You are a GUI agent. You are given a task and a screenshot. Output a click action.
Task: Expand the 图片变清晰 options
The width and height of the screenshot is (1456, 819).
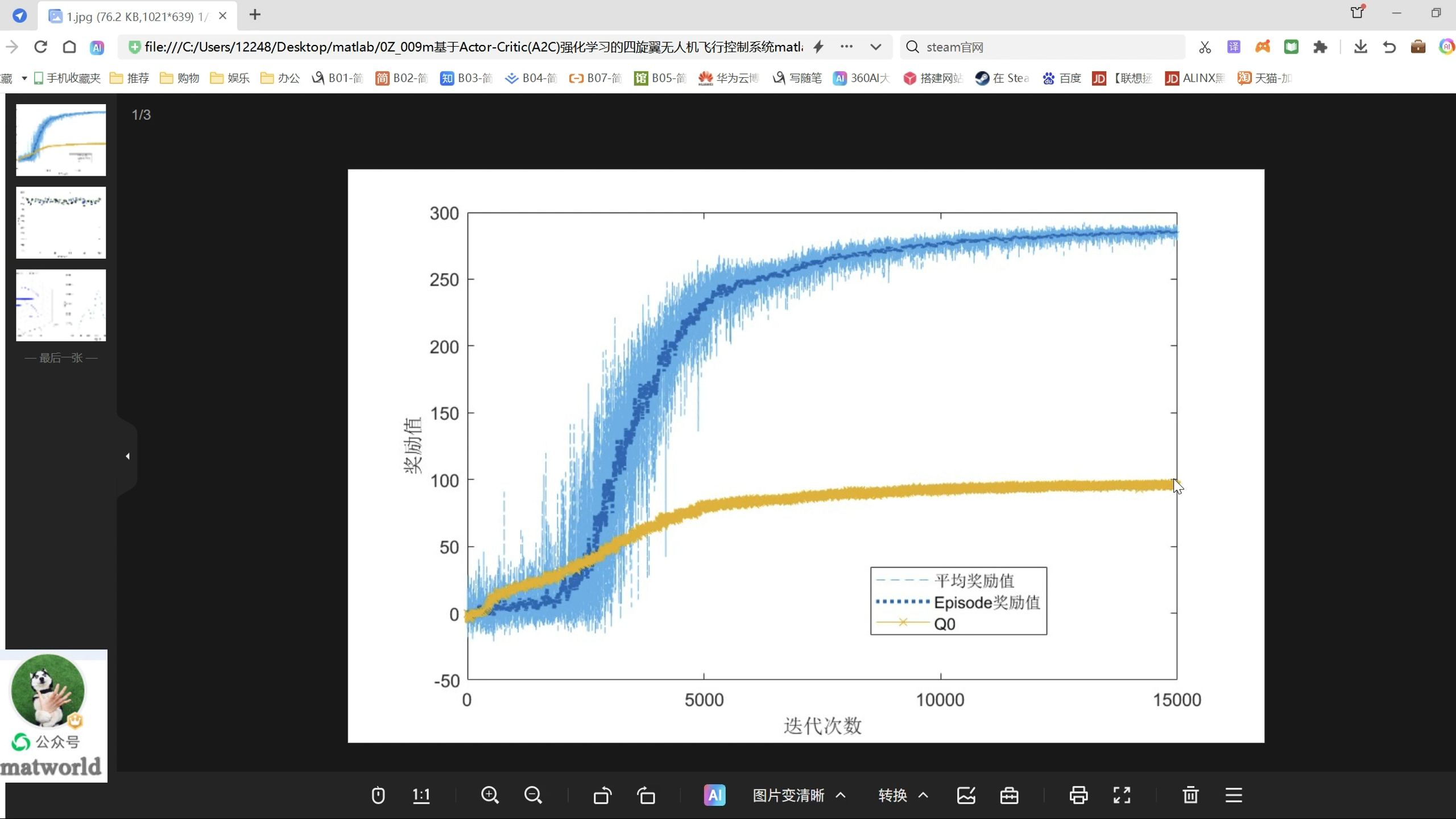[841, 795]
